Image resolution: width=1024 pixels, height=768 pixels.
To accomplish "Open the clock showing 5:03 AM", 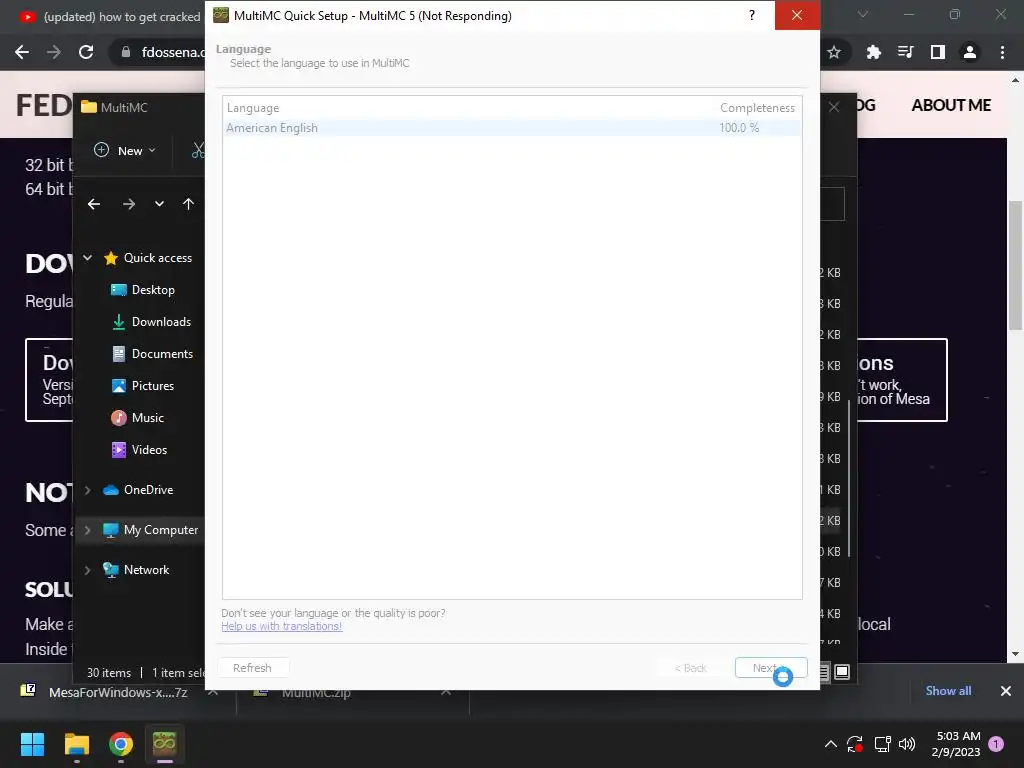I will pos(957,744).
